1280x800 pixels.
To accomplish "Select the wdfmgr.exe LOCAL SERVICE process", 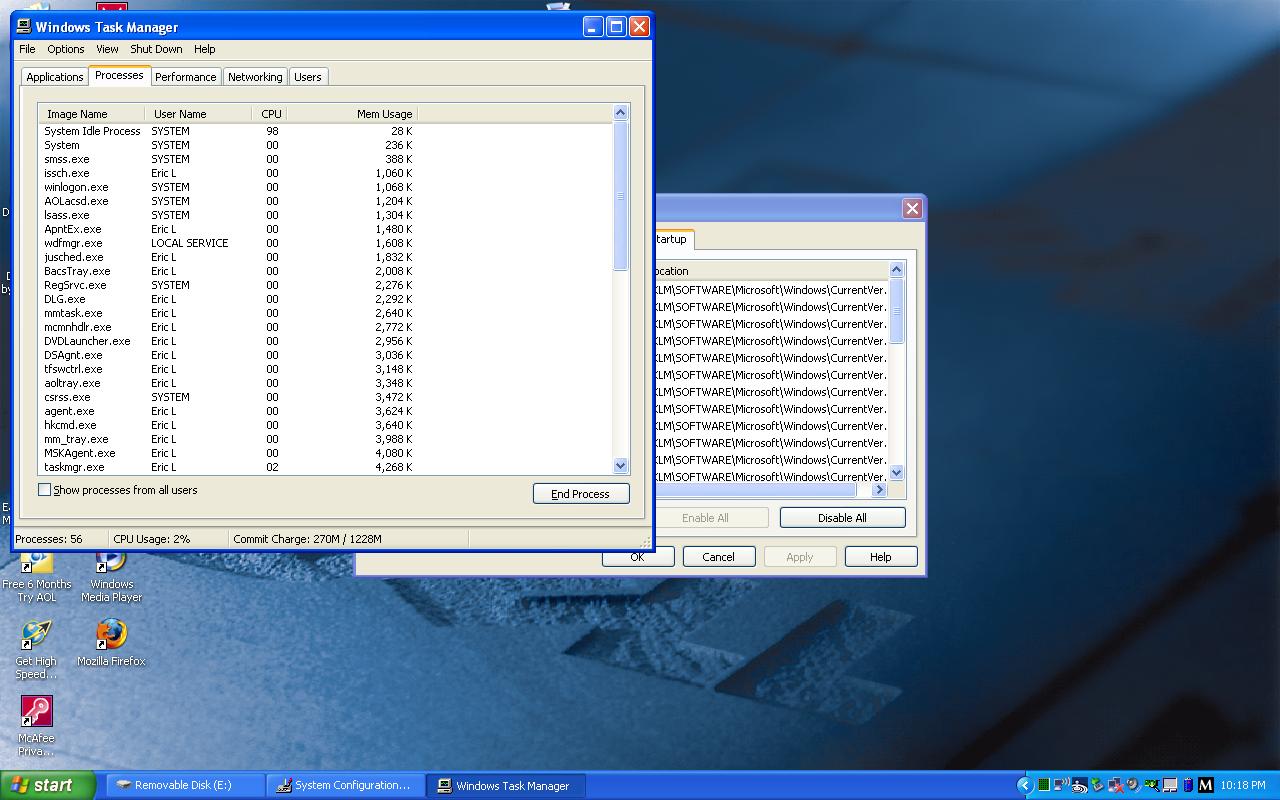I will (x=228, y=243).
